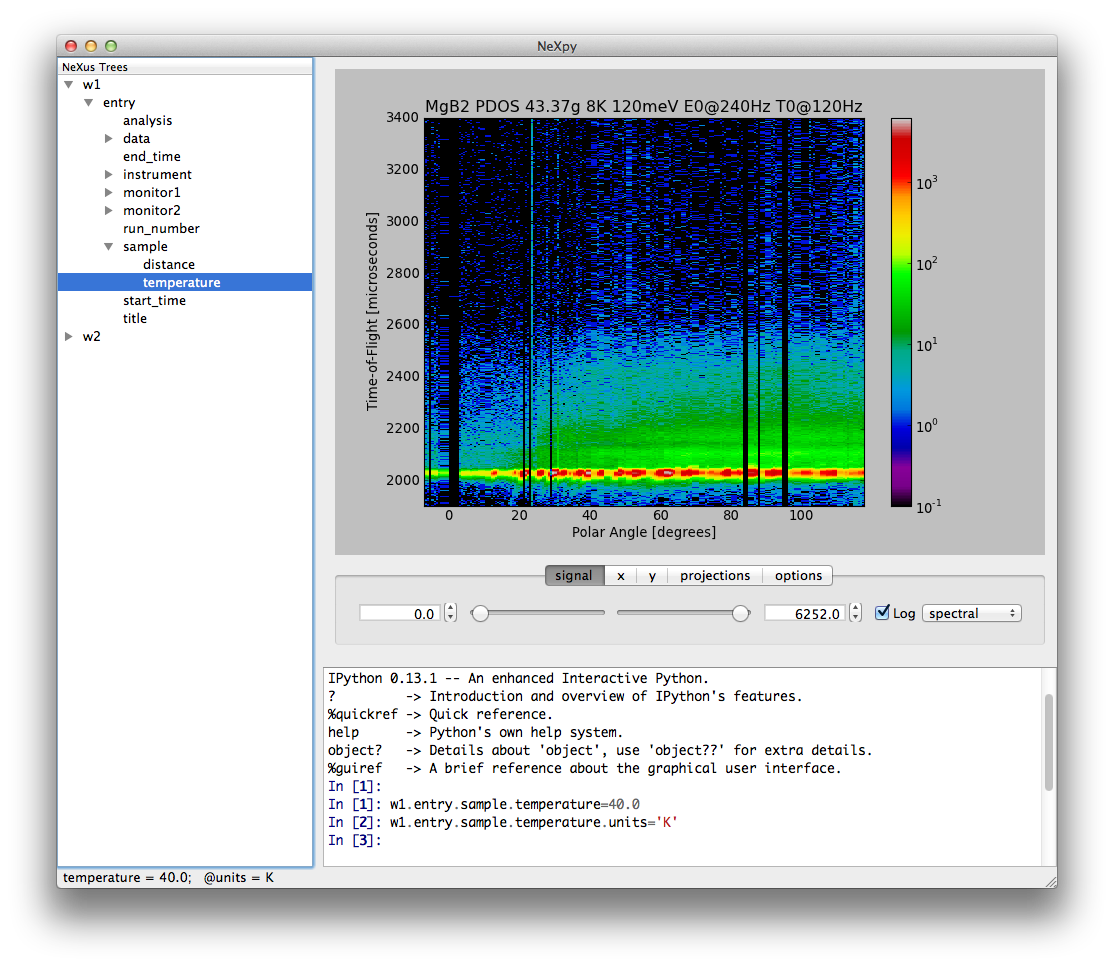
Task: Select the end_time tree item
Action: [x=151, y=156]
